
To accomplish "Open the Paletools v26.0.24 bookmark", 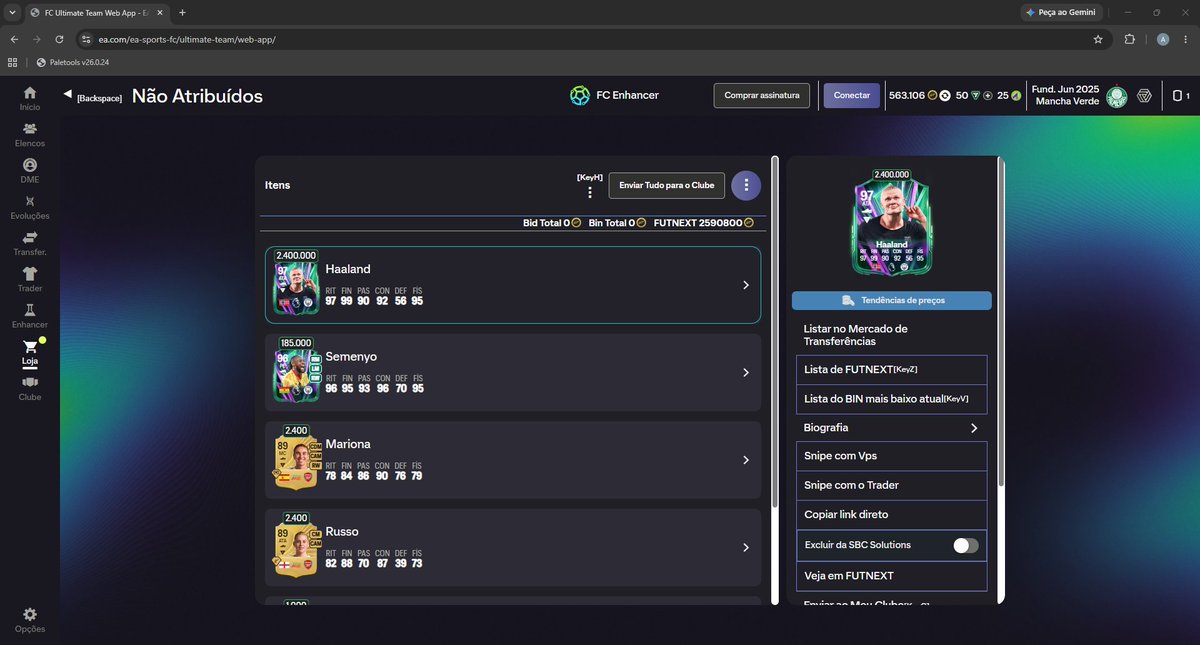I will pos(72,62).
